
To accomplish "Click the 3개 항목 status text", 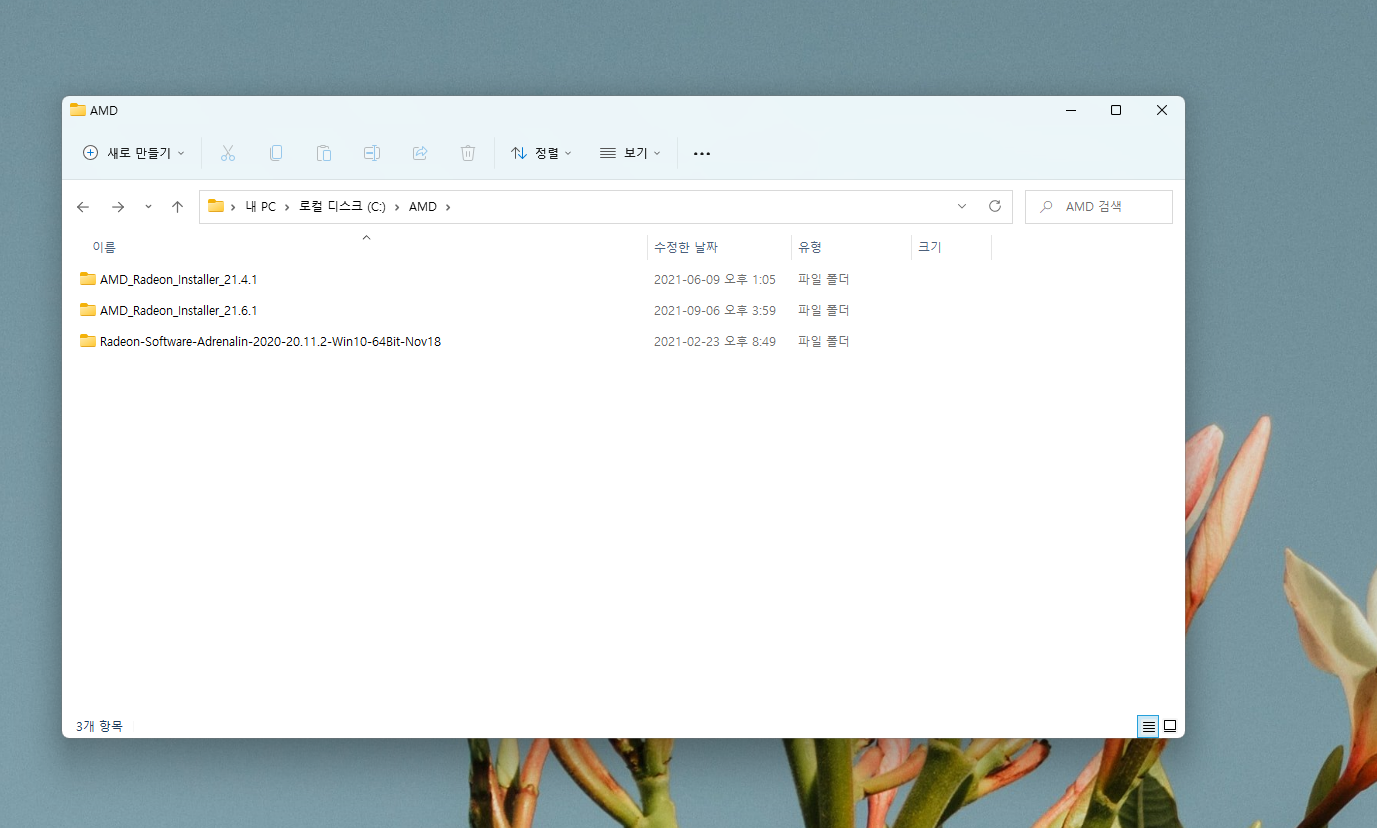I will (99, 726).
